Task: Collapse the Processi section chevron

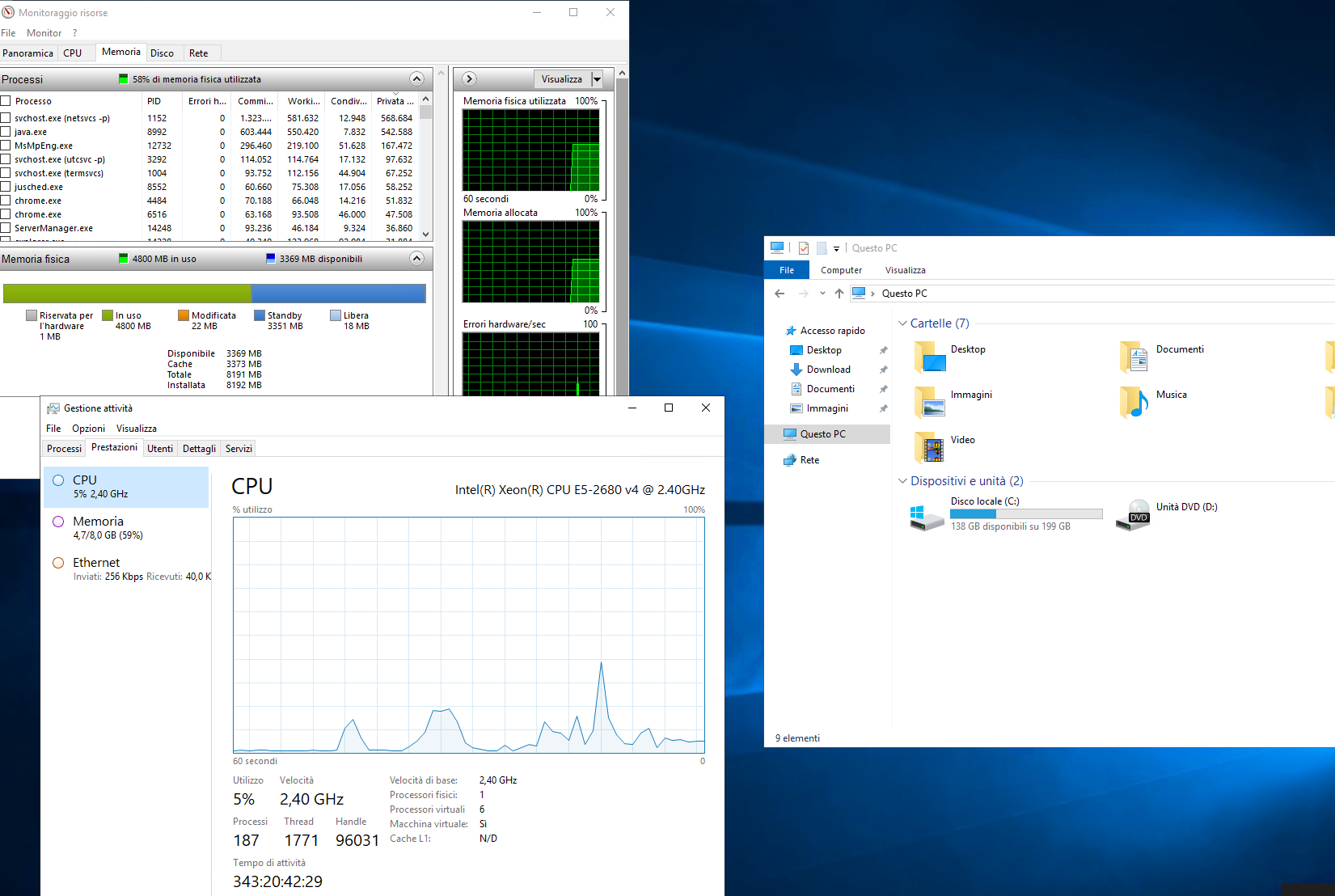Action: (416, 79)
